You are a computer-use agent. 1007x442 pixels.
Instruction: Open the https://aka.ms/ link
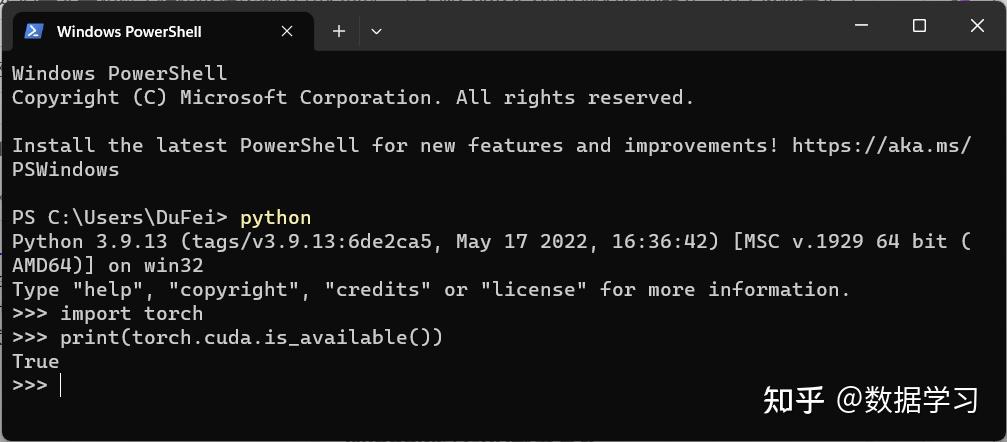tap(881, 145)
